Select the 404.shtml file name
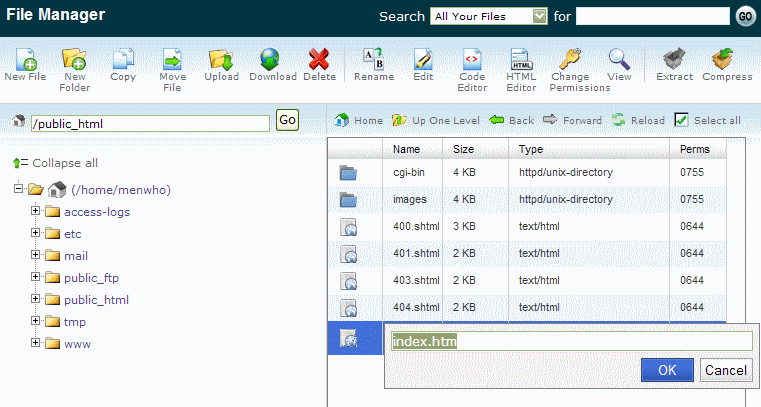761x407 pixels. [416, 307]
